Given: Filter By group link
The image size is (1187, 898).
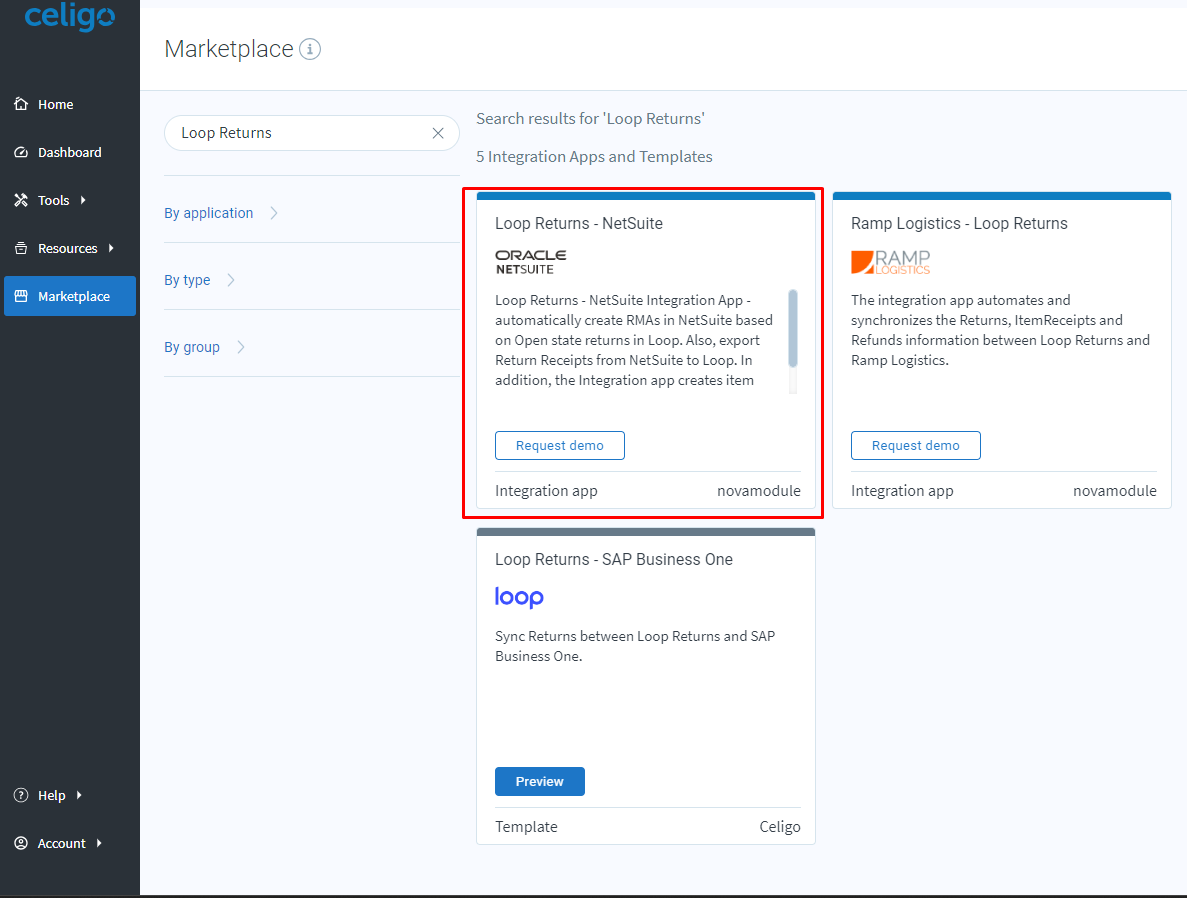Looking at the screenshot, I should coord(192,347).
